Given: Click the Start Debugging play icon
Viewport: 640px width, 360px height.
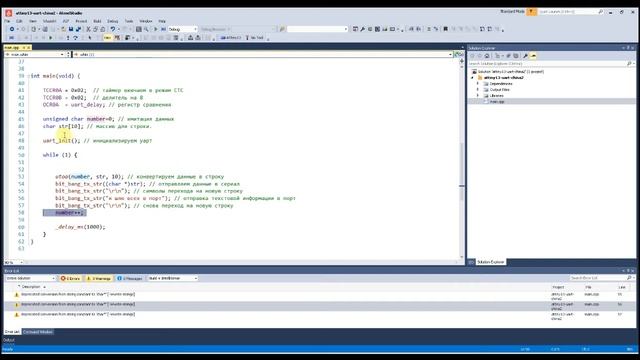Looking at the screenshot, I should coord(156,29).
